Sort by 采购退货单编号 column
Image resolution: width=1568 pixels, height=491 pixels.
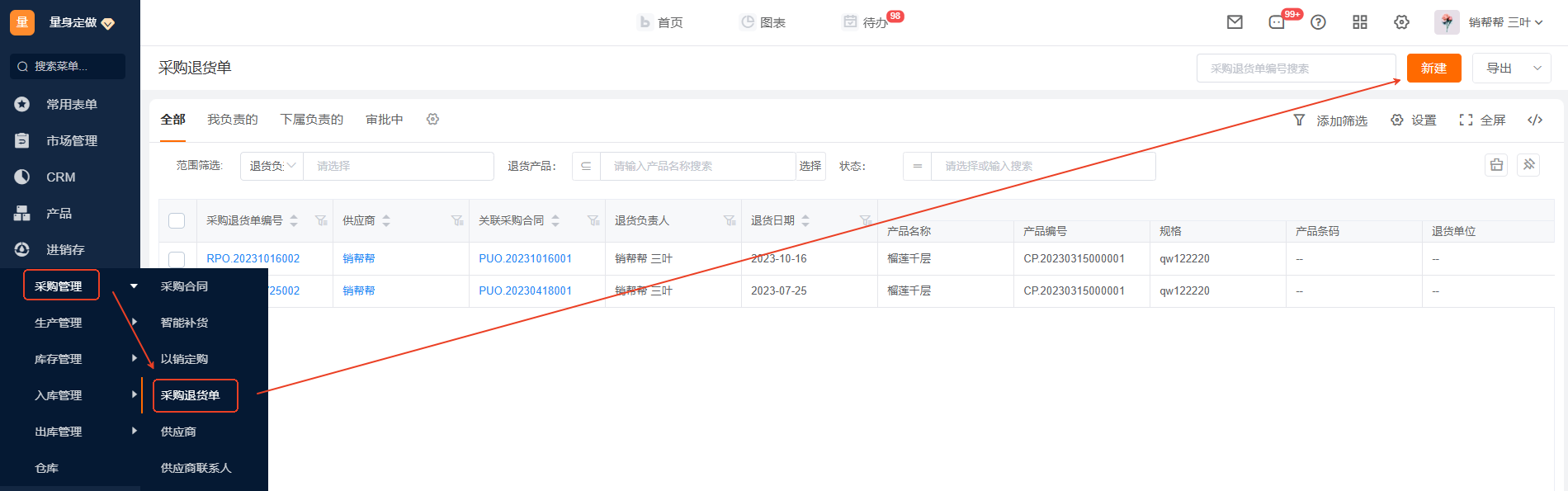click(294, 220)
